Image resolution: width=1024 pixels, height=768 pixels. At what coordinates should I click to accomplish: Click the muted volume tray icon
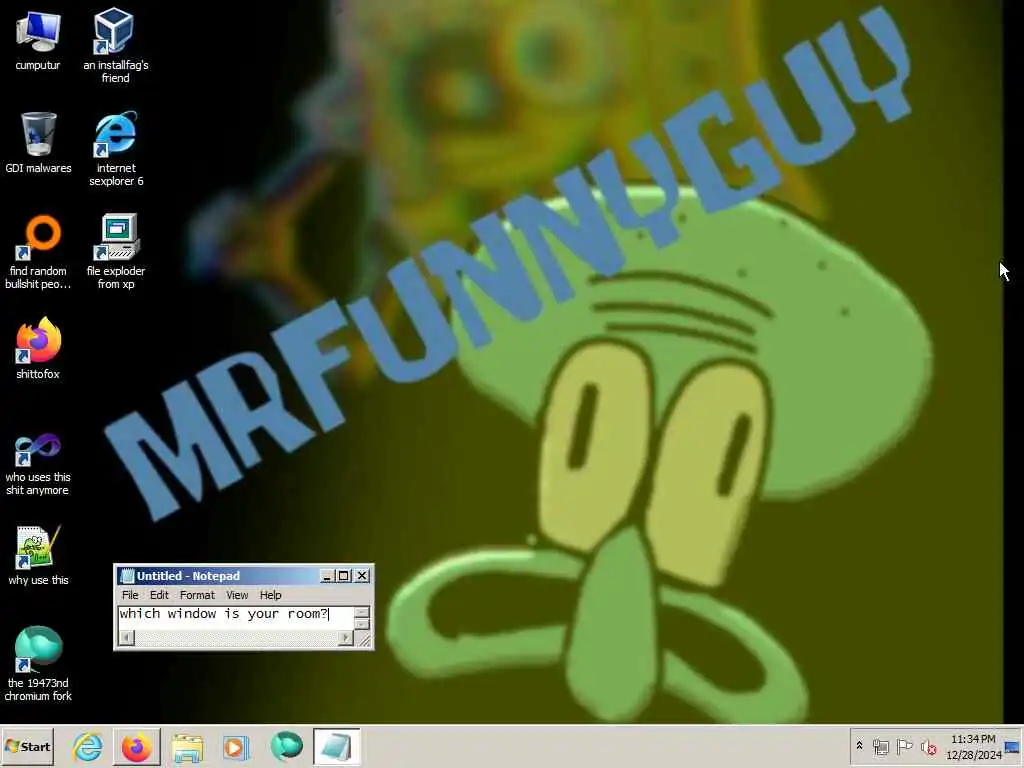(928, 746)
